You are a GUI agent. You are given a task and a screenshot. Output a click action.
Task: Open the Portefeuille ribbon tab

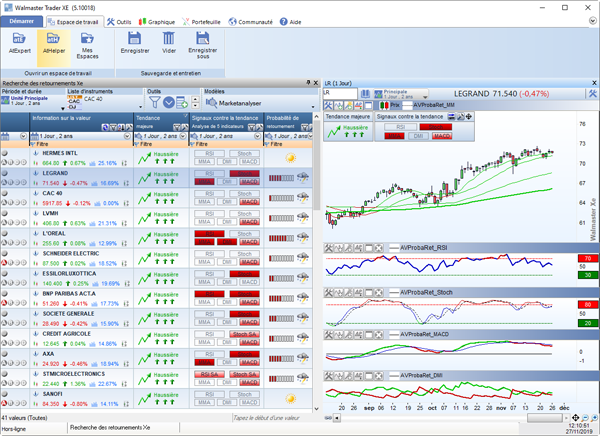tap(201, 22)
